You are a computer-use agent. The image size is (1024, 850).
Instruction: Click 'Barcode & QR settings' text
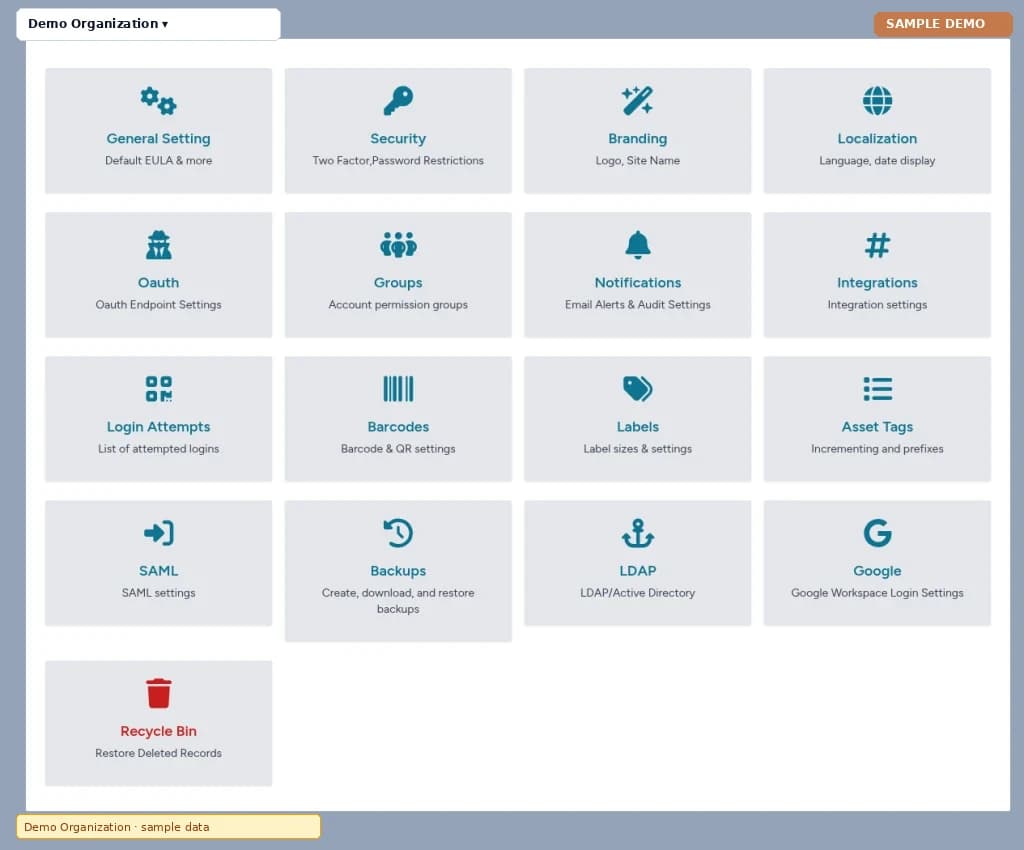[x=398, y=449]
